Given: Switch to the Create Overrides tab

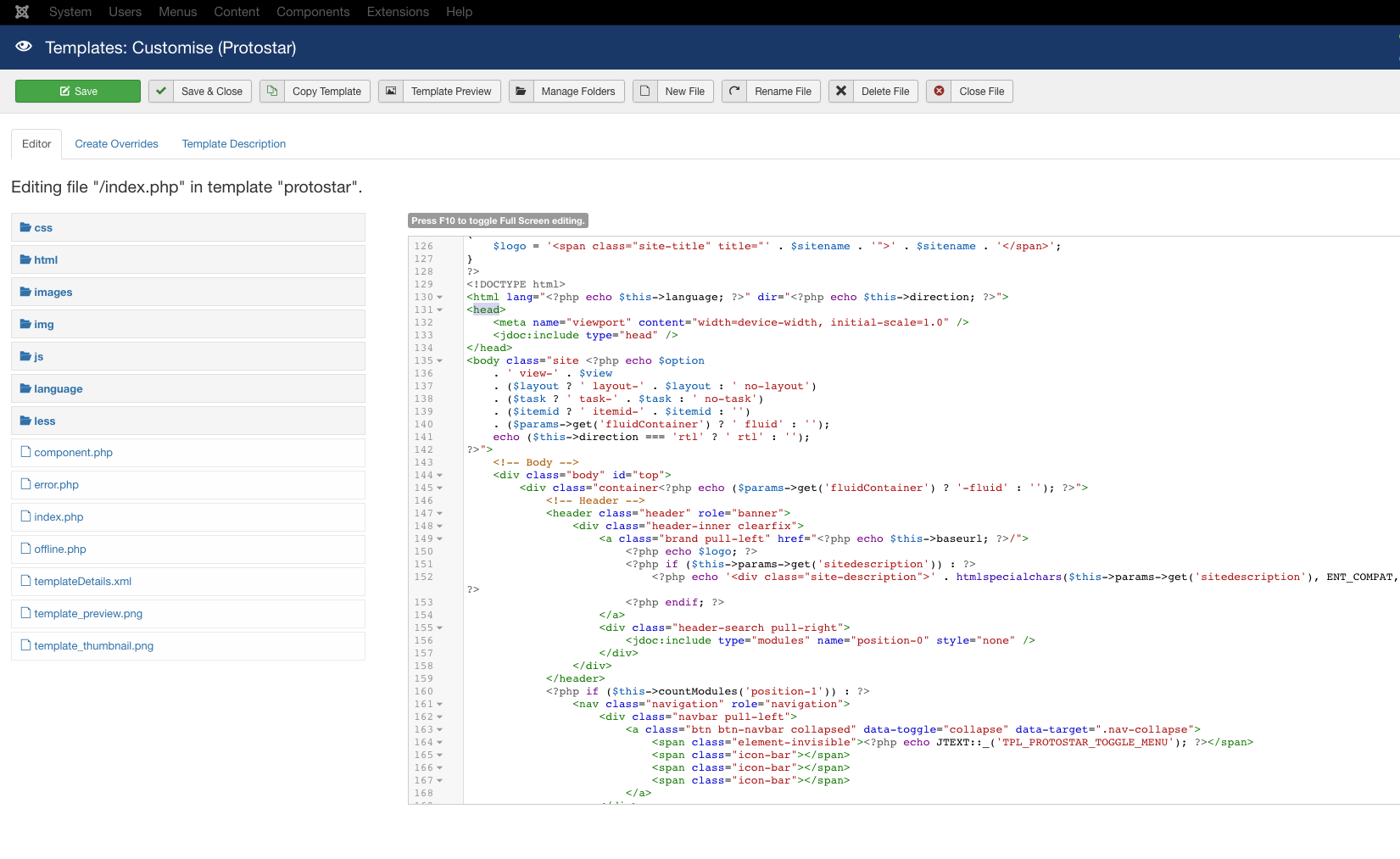Looking at the screenshot, I should (116, 144).
